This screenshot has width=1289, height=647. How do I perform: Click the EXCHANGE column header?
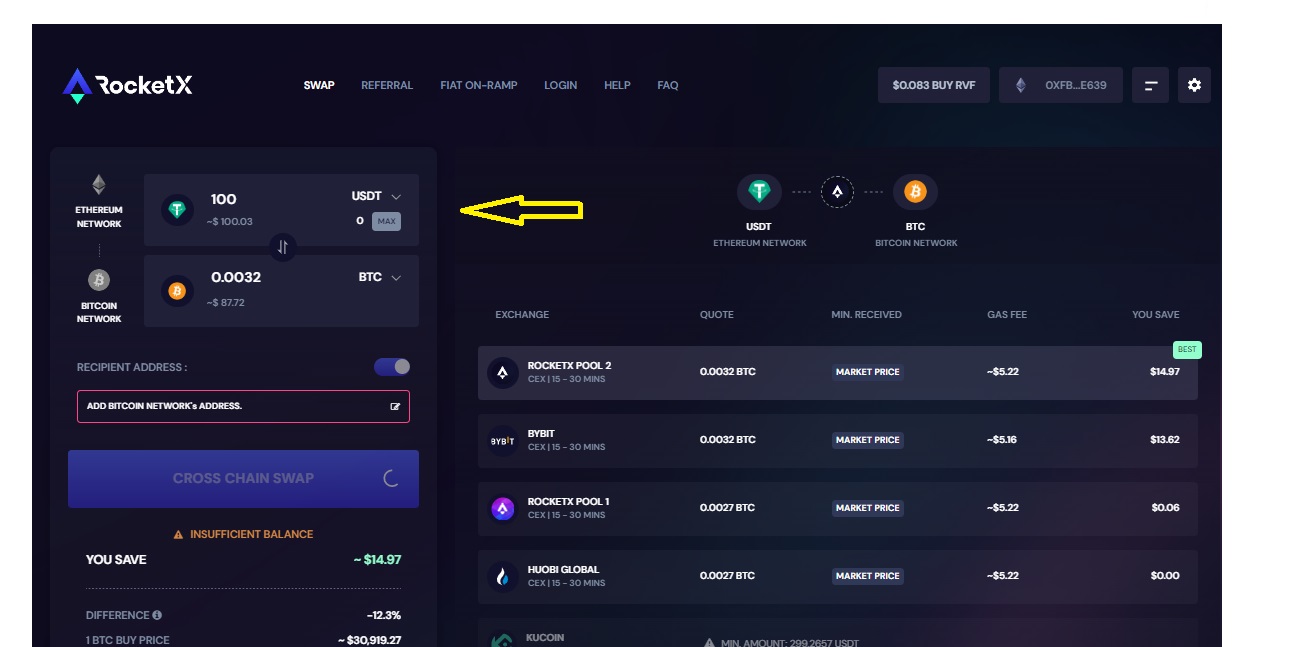[x=522, y=315]
